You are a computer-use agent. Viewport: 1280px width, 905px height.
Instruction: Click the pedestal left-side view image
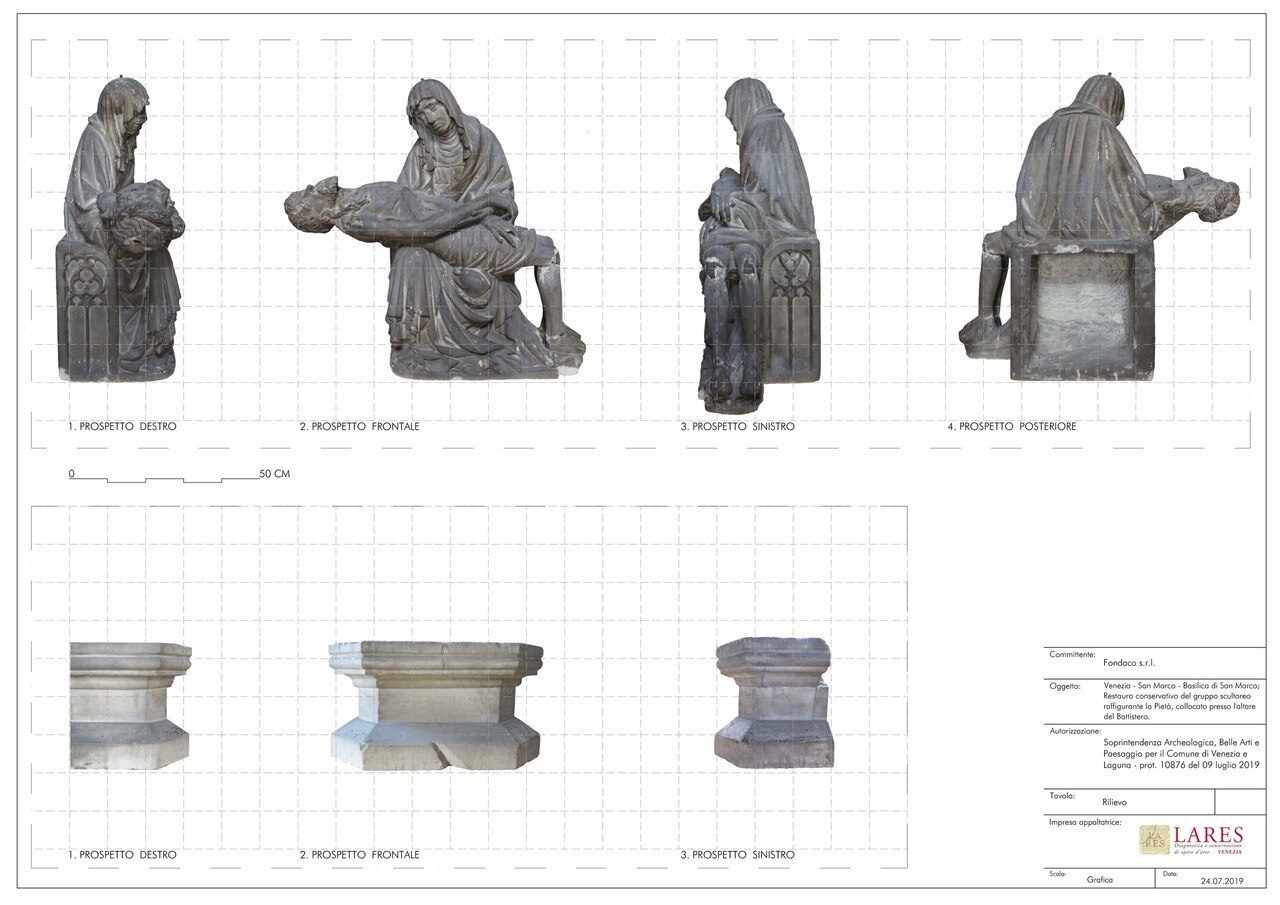coord(774,702)
